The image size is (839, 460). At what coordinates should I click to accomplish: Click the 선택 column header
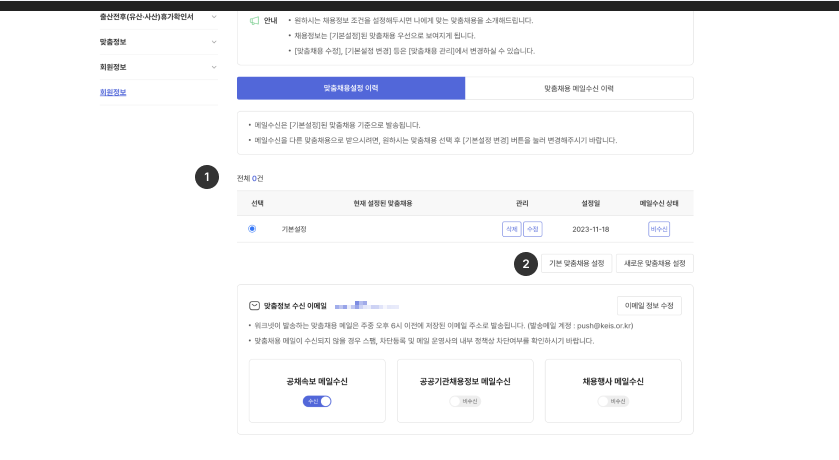[x=257, y=203]
